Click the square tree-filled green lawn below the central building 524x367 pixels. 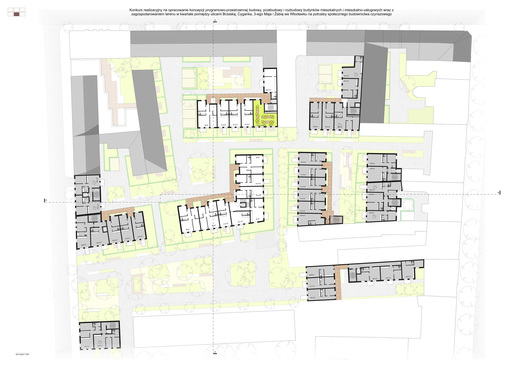(x=243, y=273)
